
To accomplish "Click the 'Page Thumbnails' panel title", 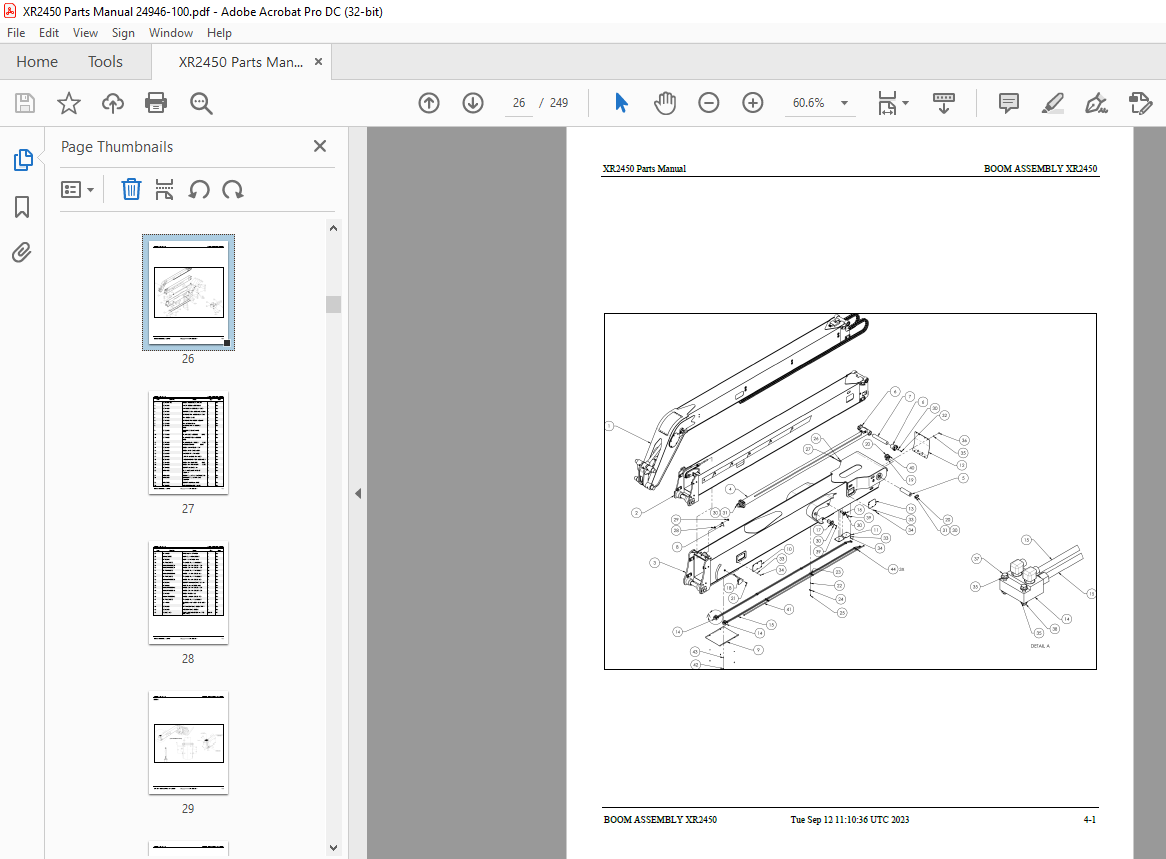I will click(117, 147).
